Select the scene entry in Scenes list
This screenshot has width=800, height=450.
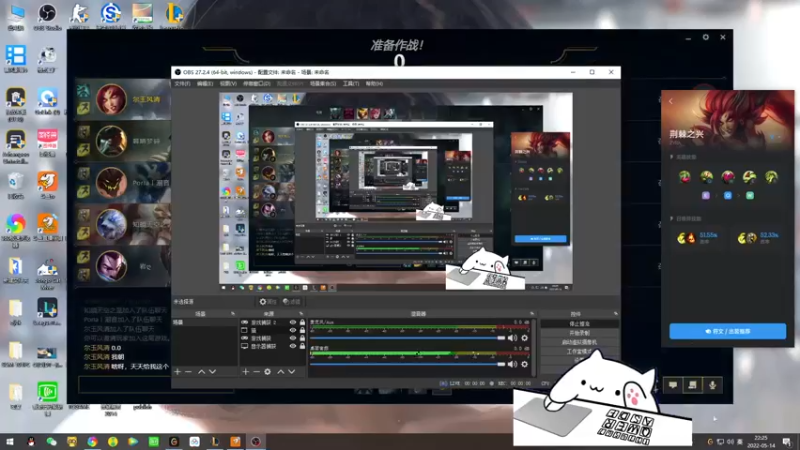click(x=205, y=322)
